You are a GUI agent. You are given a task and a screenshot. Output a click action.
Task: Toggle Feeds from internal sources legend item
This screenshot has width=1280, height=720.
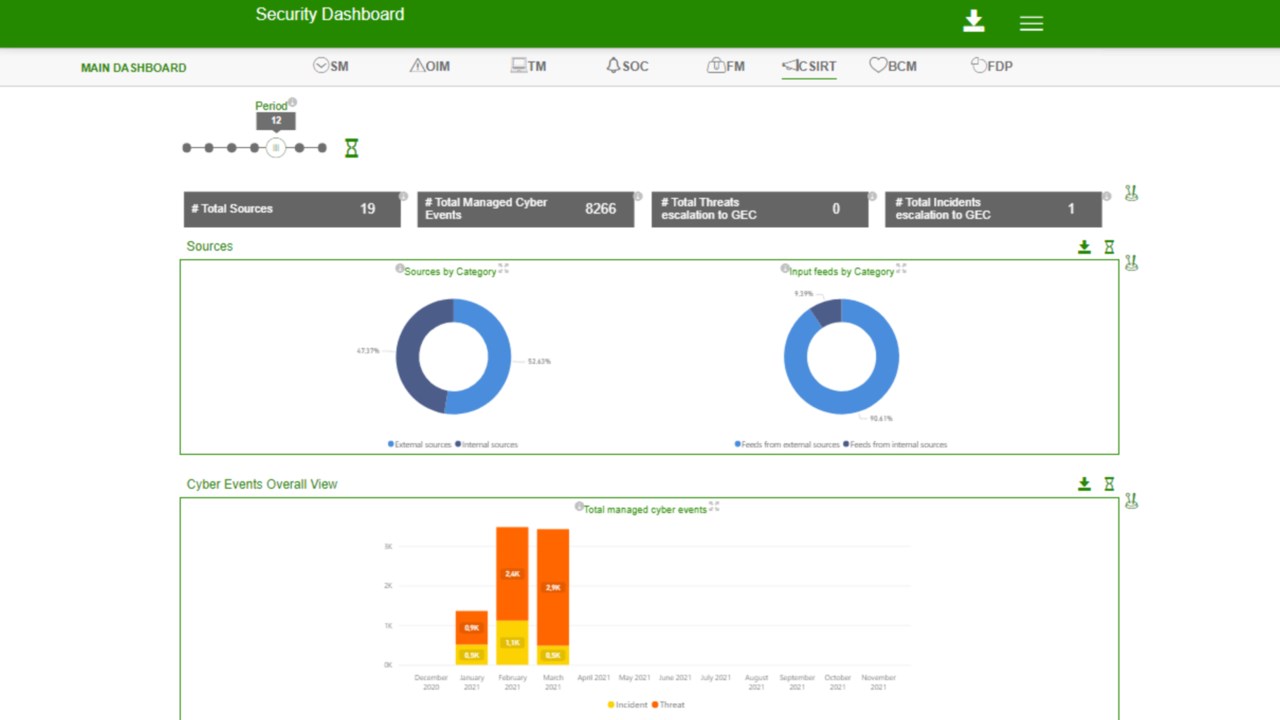coord(895,444)
